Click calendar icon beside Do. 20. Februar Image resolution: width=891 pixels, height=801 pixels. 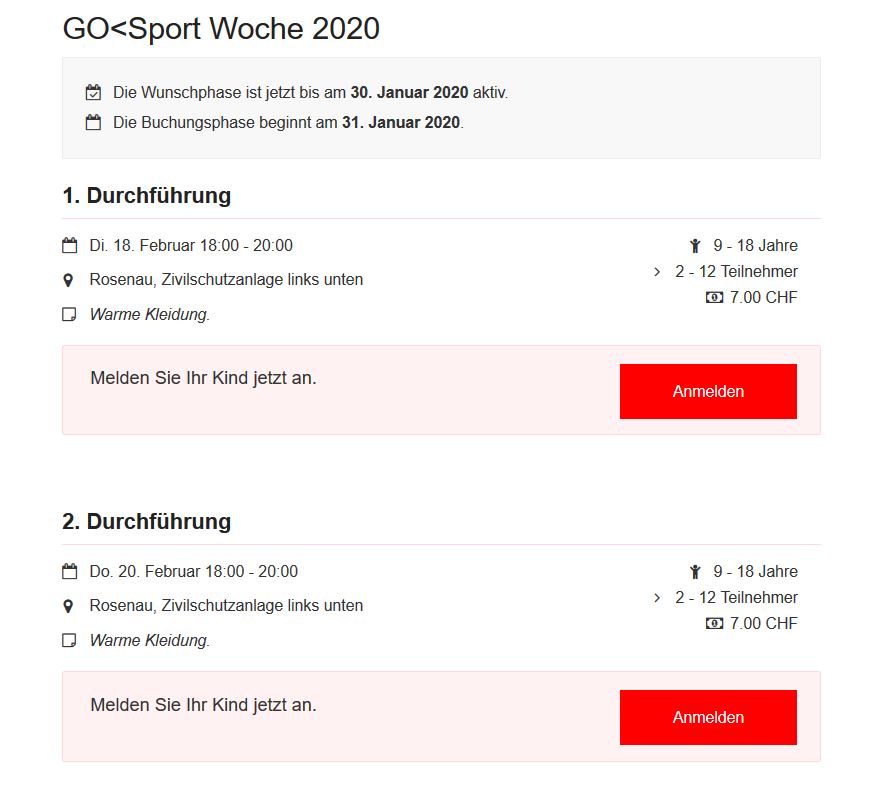[x=69, y=571]
